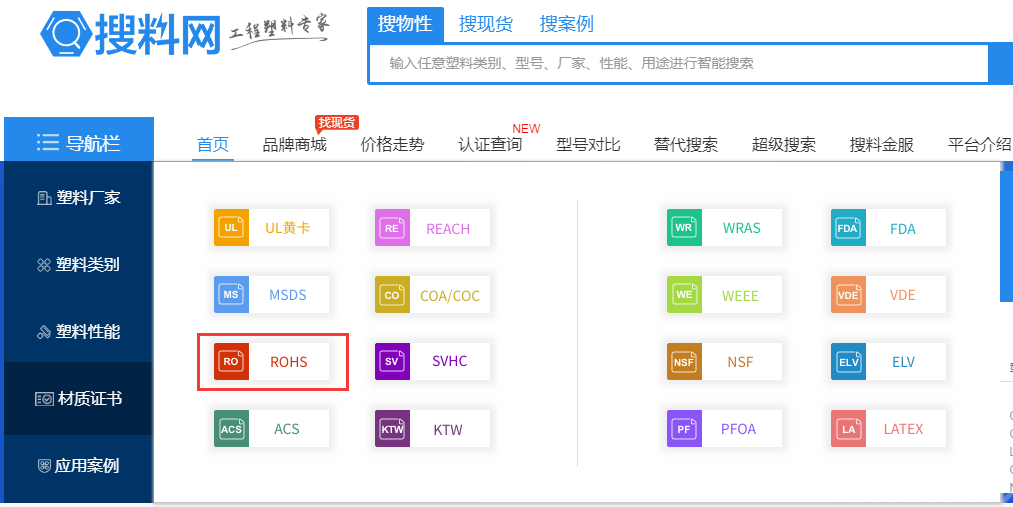This screenshot has width=1013, height=507.
Task: Go to the WEEE certification link
Action: tap(740, 296)
